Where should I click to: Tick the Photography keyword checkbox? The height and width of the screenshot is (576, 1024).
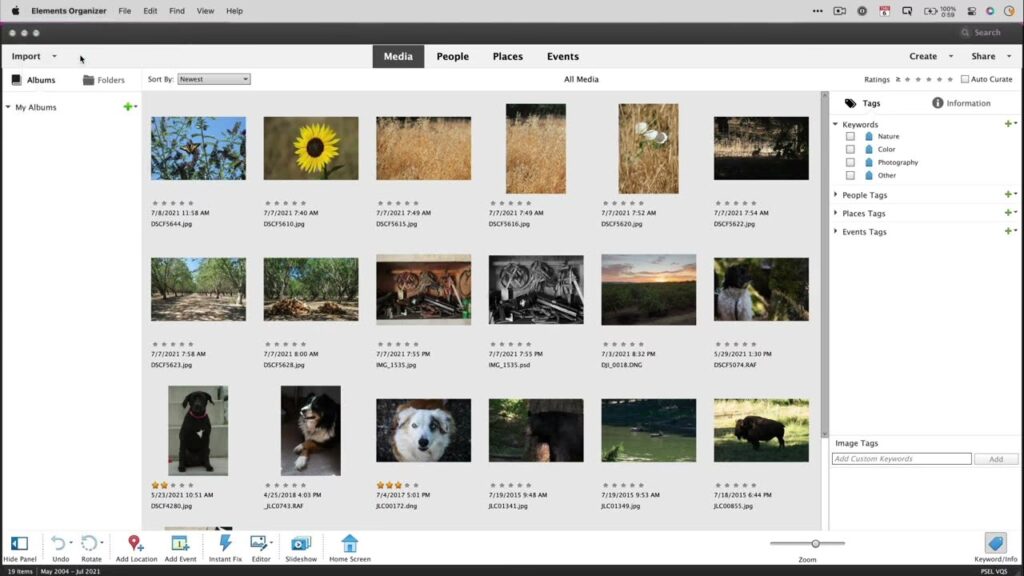click(850, 162)
